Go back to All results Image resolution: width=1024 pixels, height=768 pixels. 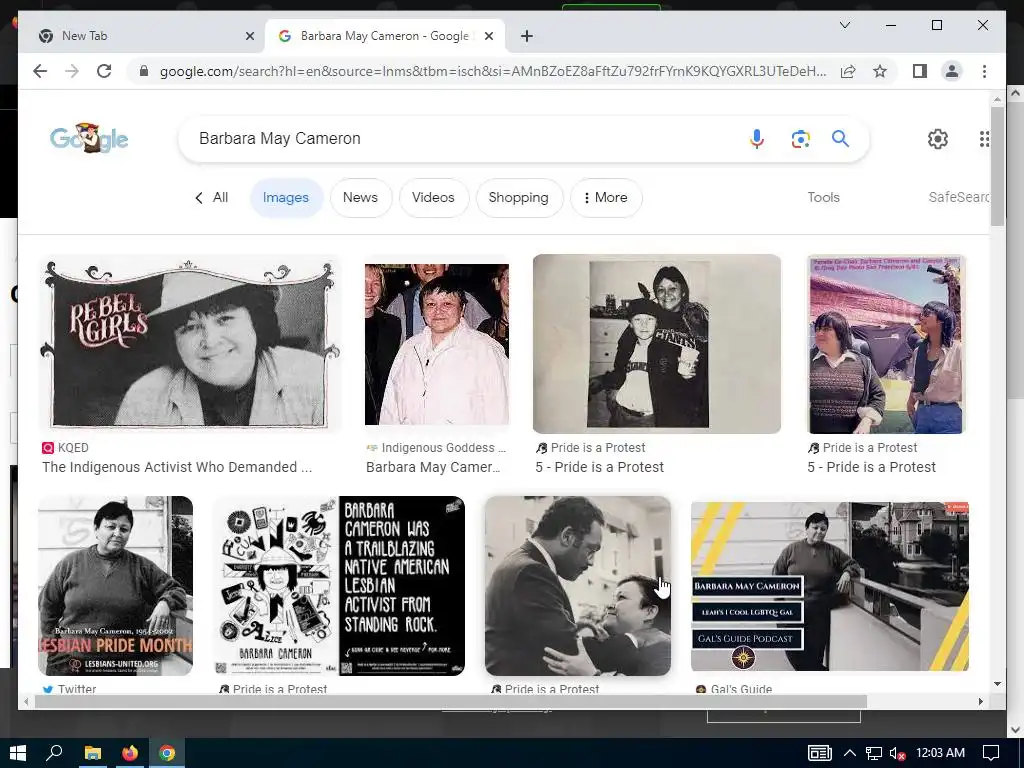click(212, 197)
